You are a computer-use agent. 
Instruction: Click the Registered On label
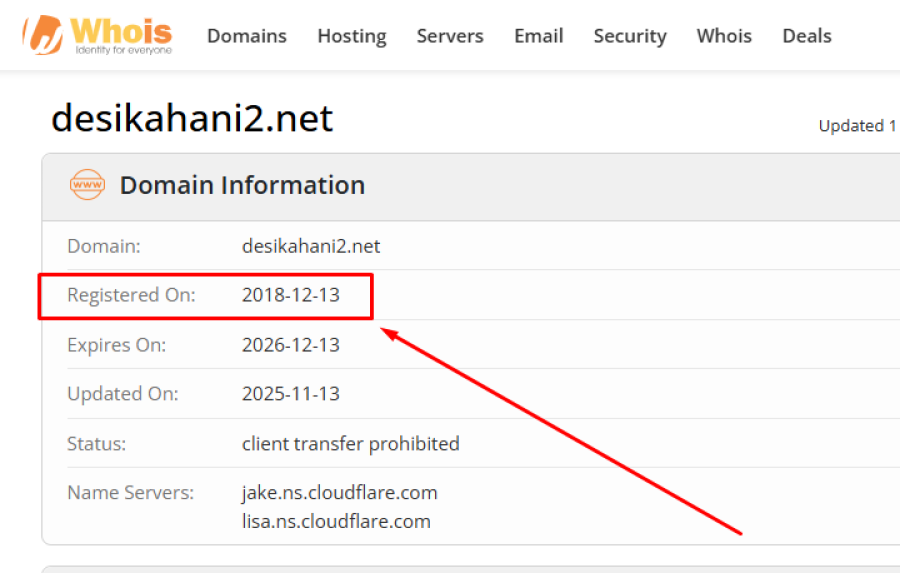[131, 295]
